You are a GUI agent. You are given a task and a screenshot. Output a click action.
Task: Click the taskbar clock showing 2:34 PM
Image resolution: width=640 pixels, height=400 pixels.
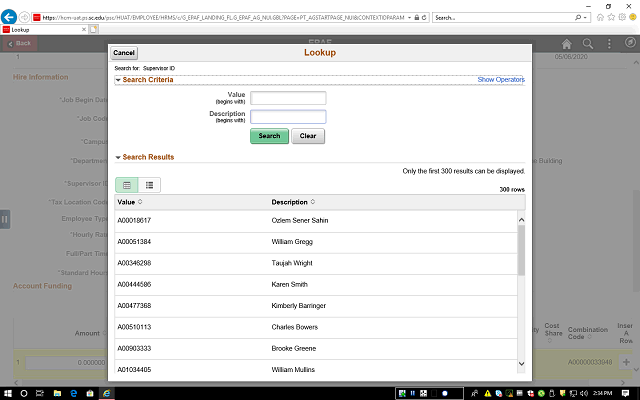click(x=603, y=393)
